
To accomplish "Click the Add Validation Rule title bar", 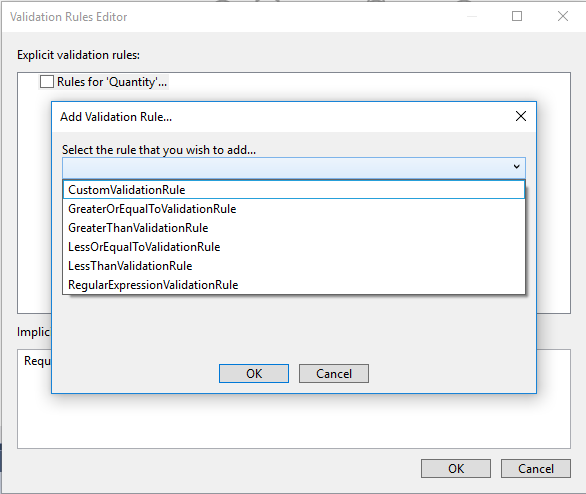I will click(280, 117).
